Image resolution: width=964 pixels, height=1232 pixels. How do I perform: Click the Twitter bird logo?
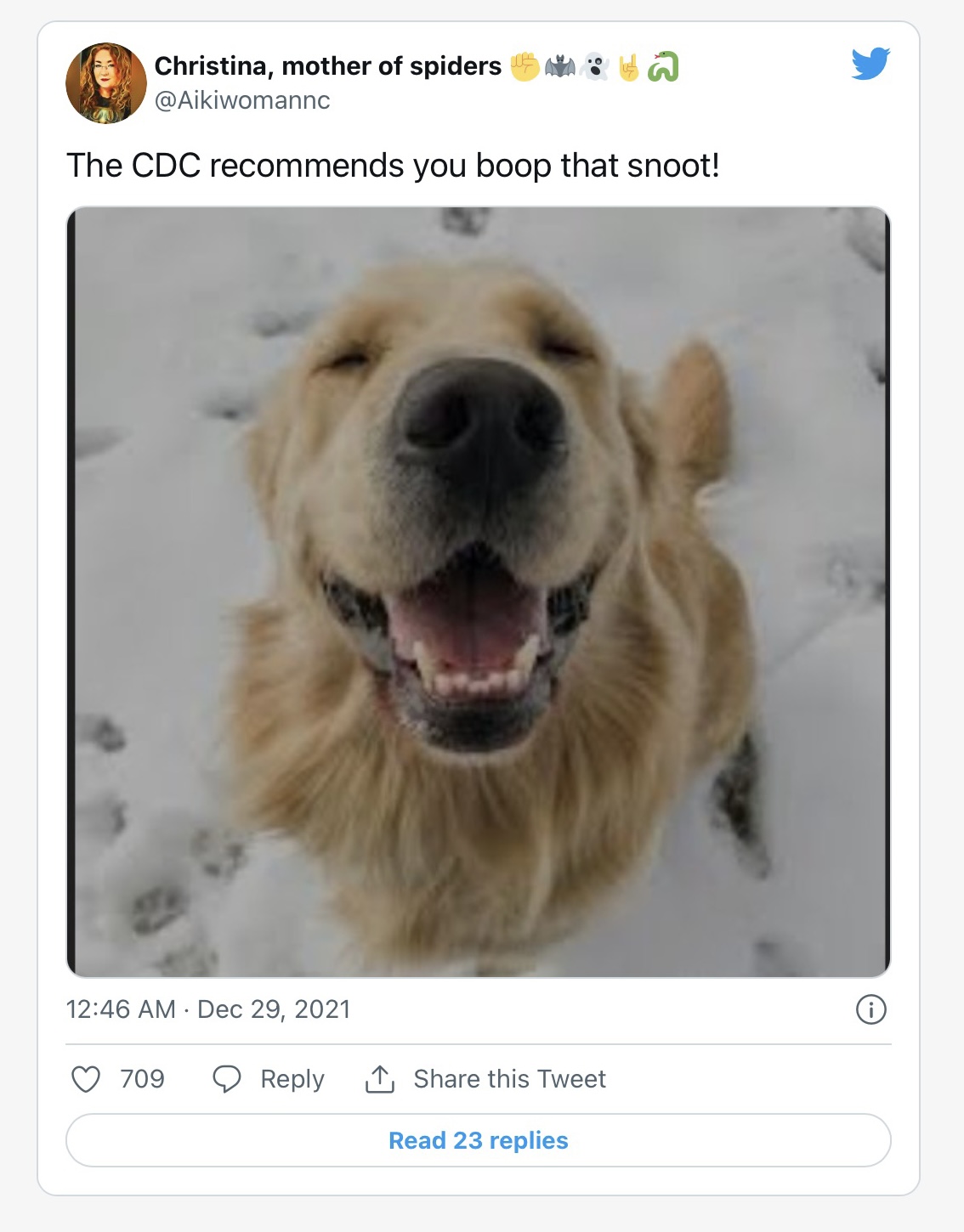click(x=870, y=64)
